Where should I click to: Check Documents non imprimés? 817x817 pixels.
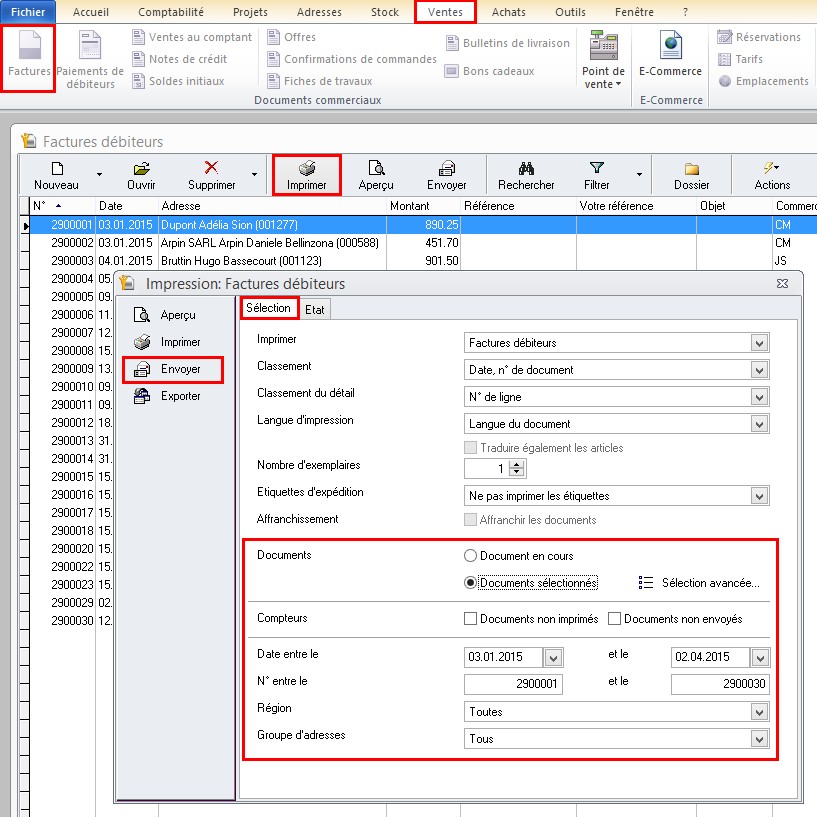click(x=470, y=619)
